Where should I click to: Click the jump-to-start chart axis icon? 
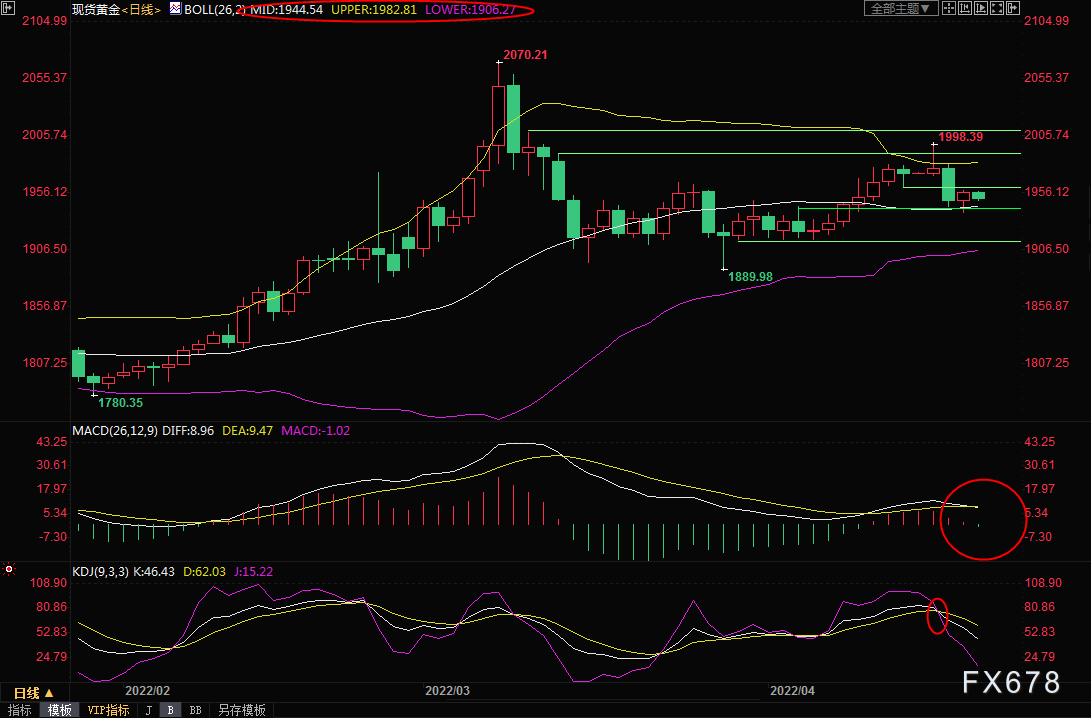[965, 8]
